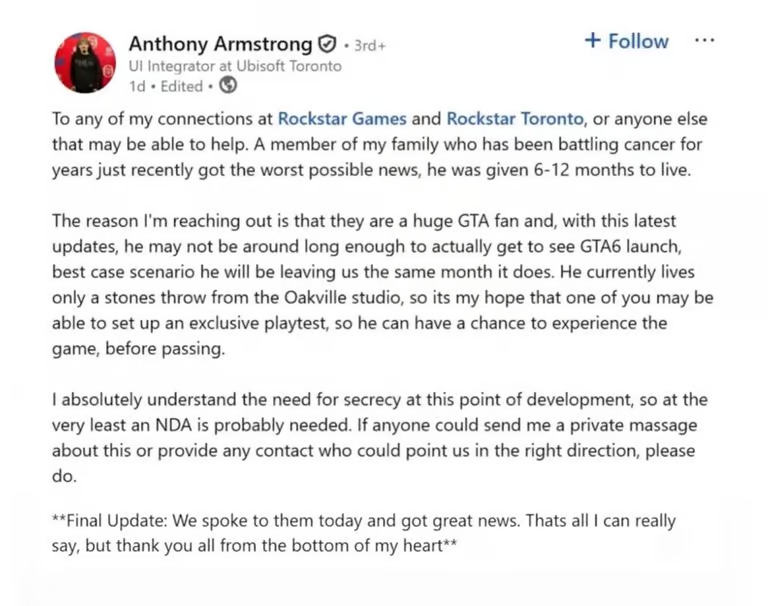
Task: Open the three-dot more options menu
Action: (x=704, y=41)
